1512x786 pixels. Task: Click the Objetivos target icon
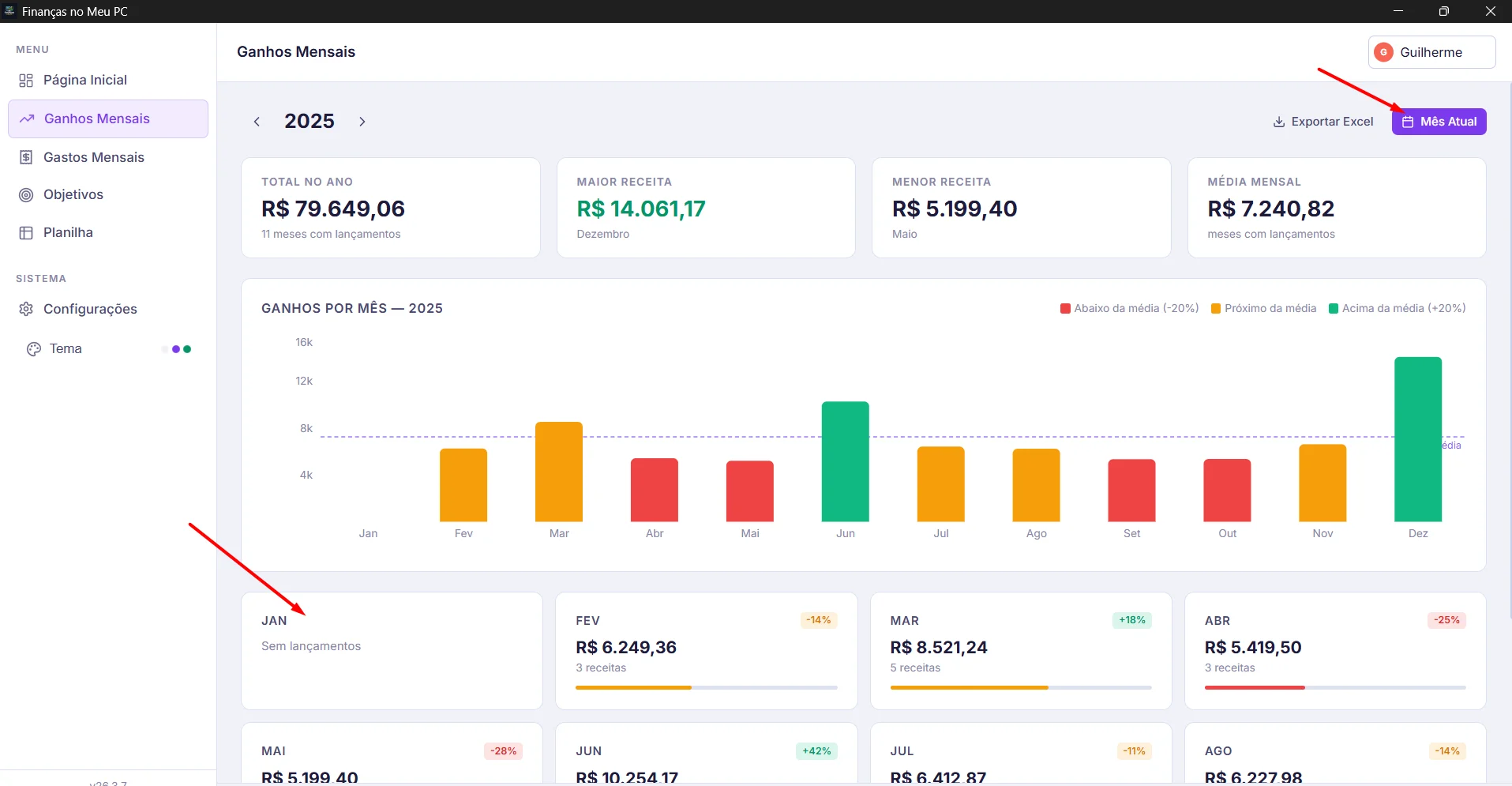(26, 195)
